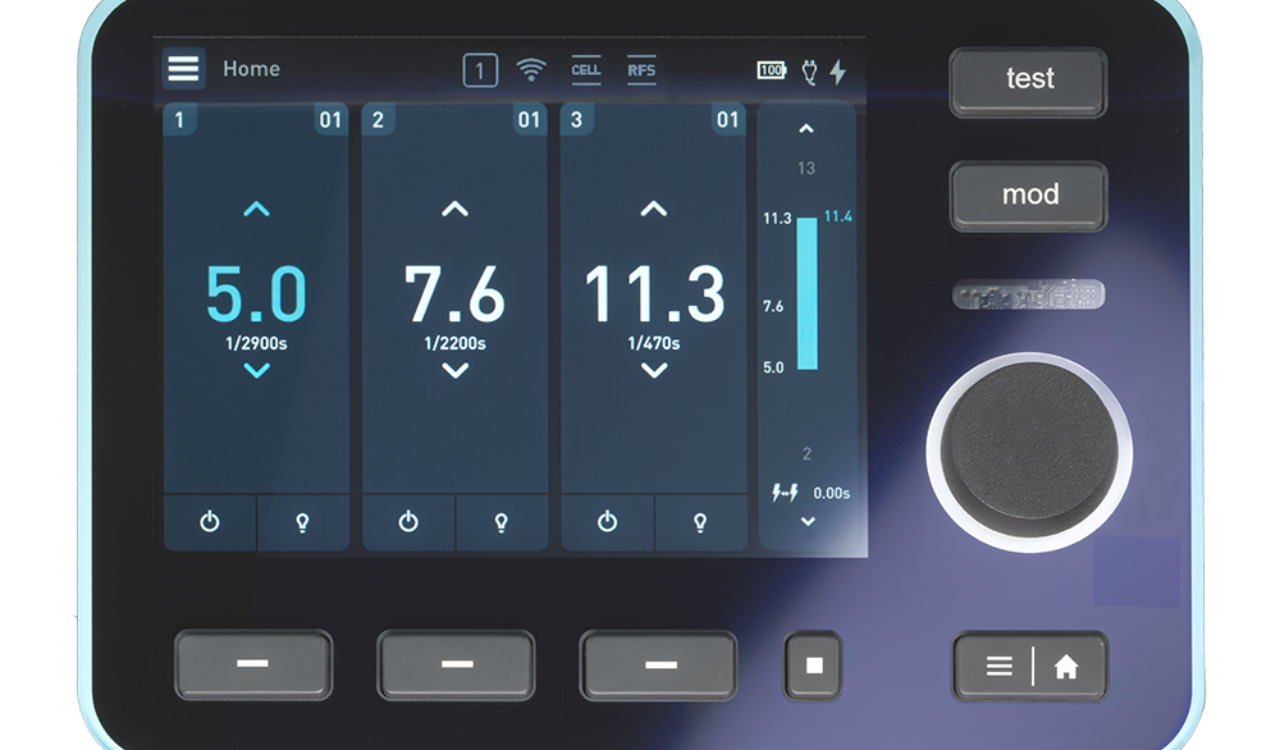Click the 1/2900s flash duration
The image size is (1280, 750).
pyautogui.click(x=256, y=344)
